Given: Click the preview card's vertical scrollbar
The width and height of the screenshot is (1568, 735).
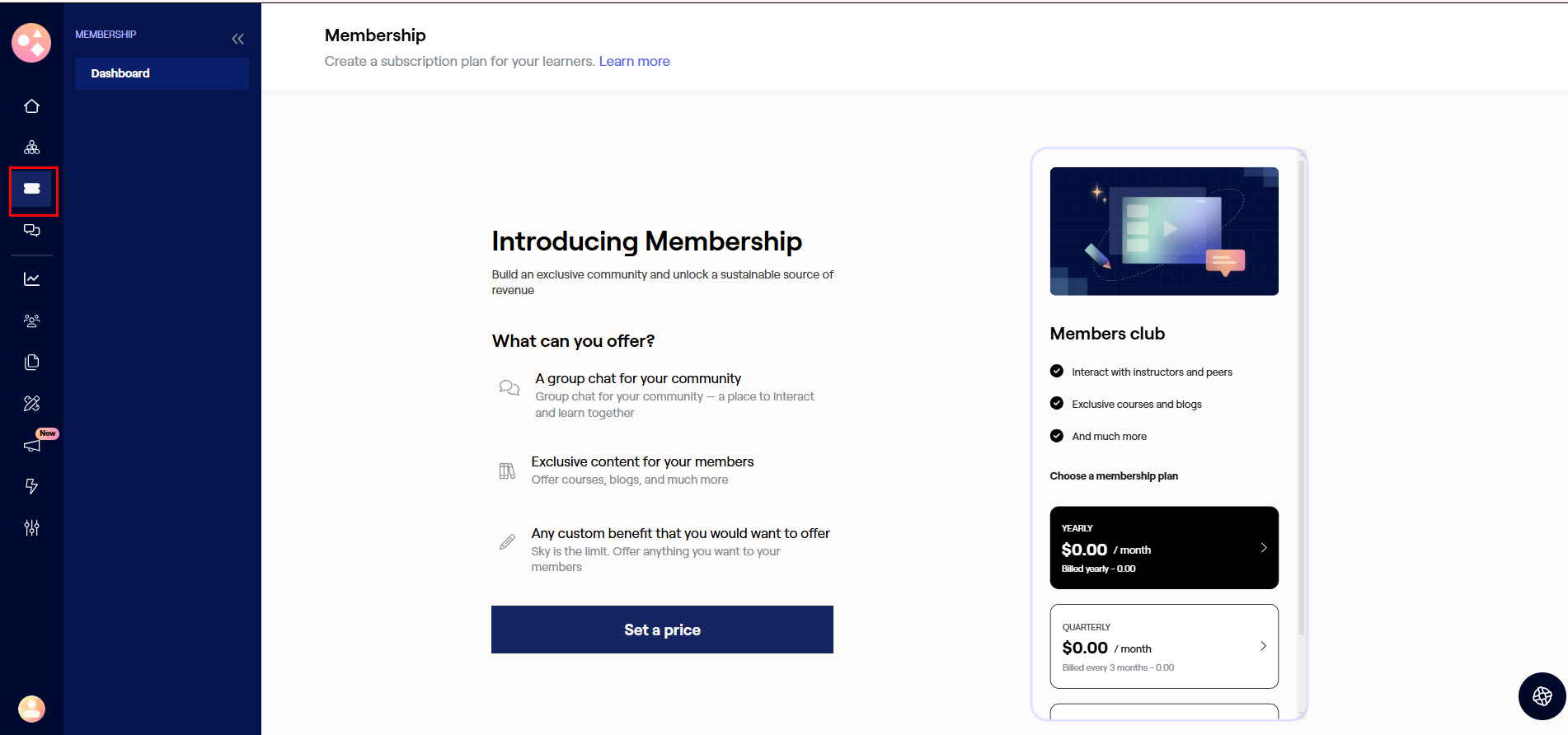Looking at the screenshot, I should (x=1302, y=396).
